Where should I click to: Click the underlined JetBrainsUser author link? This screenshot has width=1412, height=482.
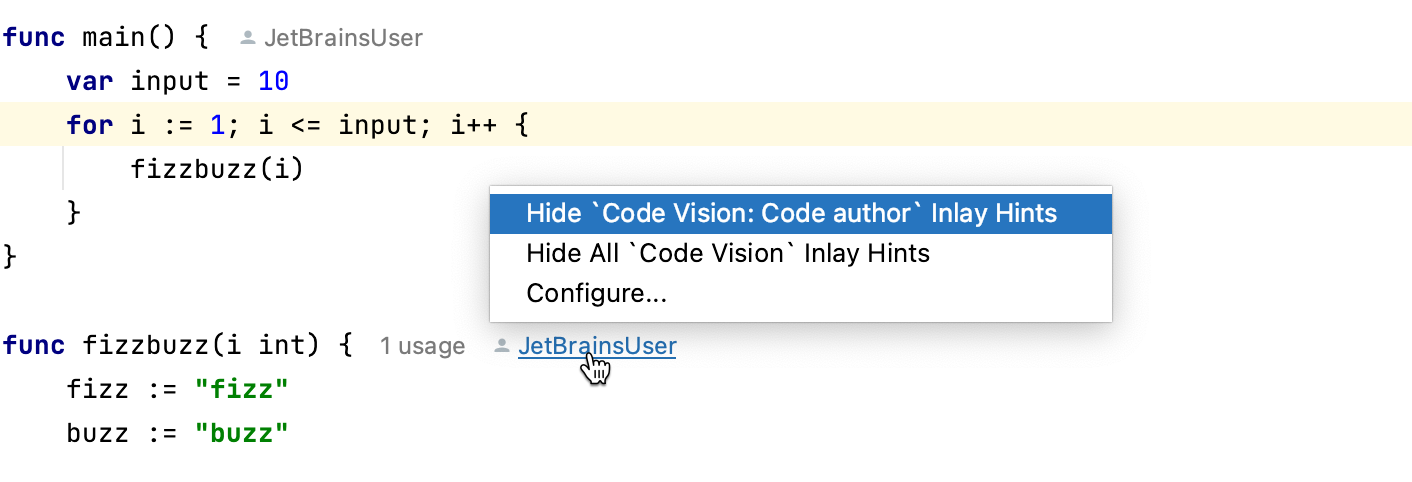[x=596, y=347]
